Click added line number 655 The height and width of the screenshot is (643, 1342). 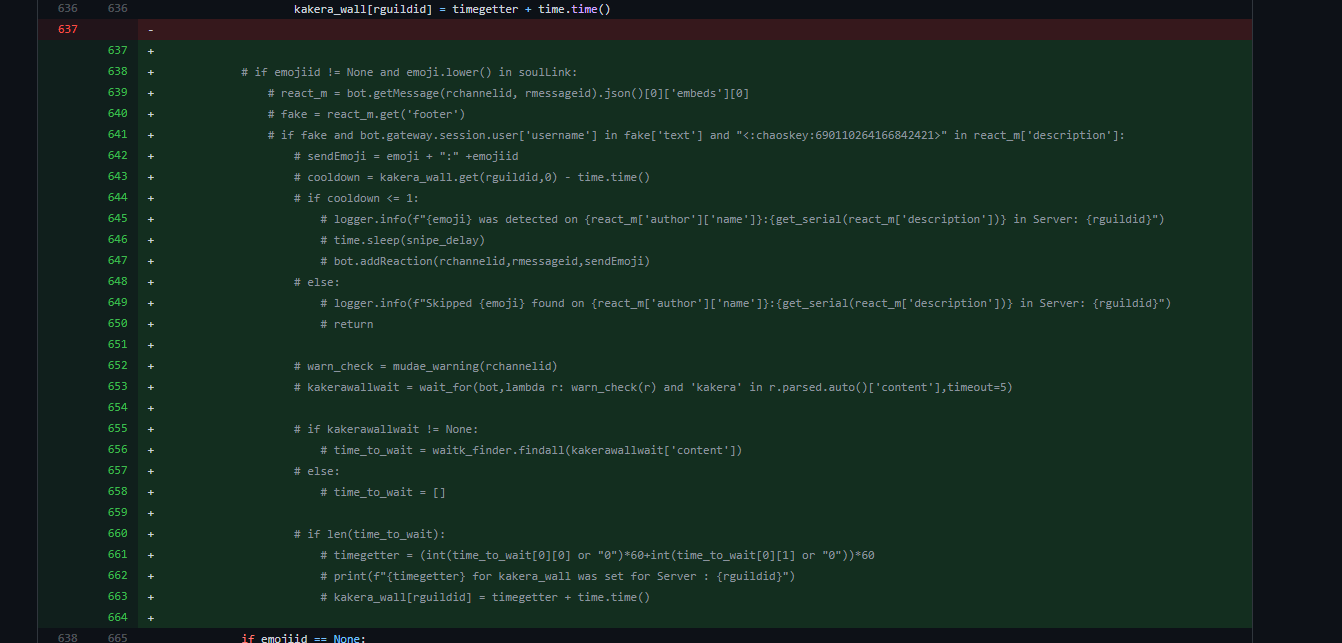tap(117, 429)
